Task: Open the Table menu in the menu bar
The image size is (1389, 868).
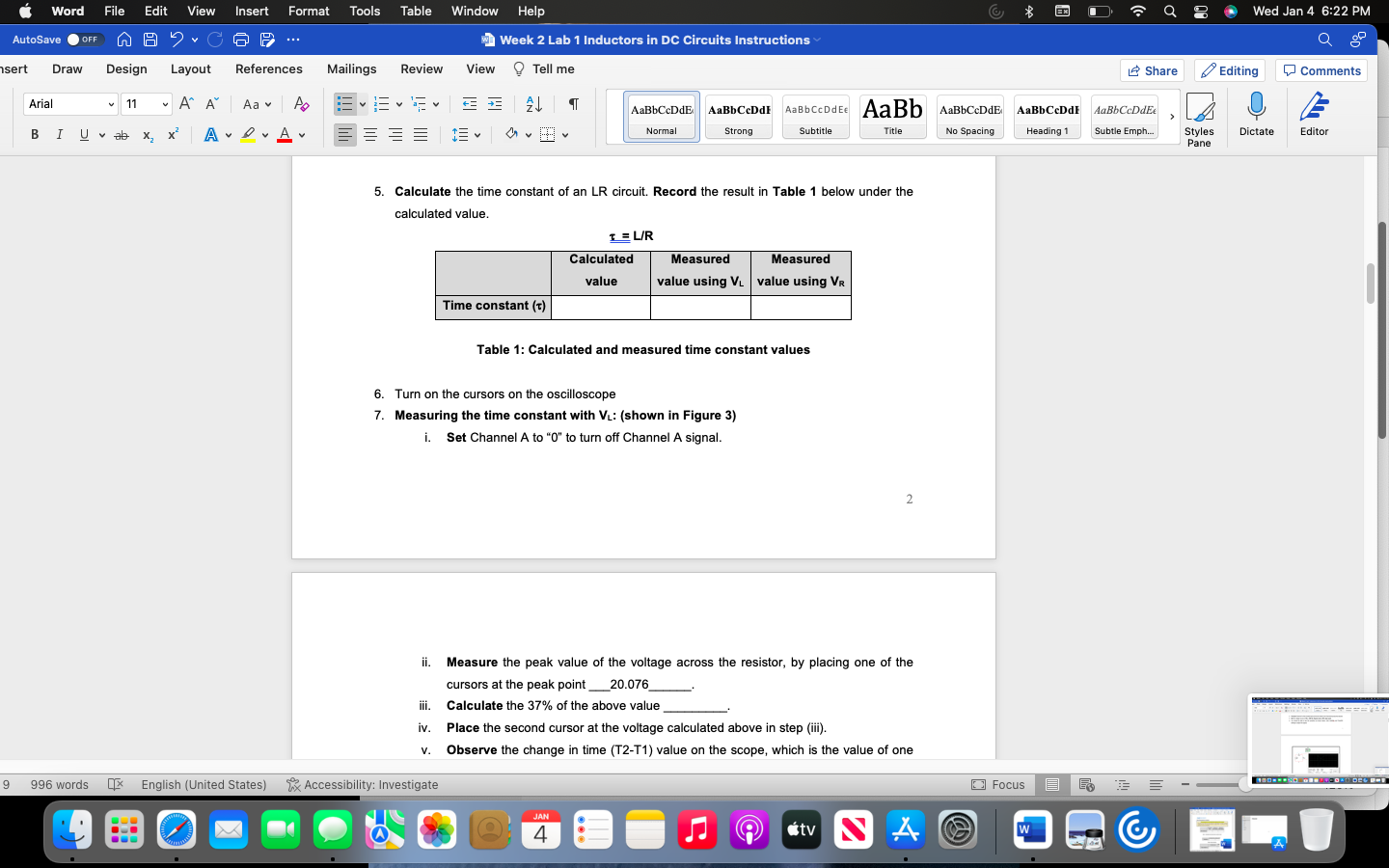Action: 415,11
